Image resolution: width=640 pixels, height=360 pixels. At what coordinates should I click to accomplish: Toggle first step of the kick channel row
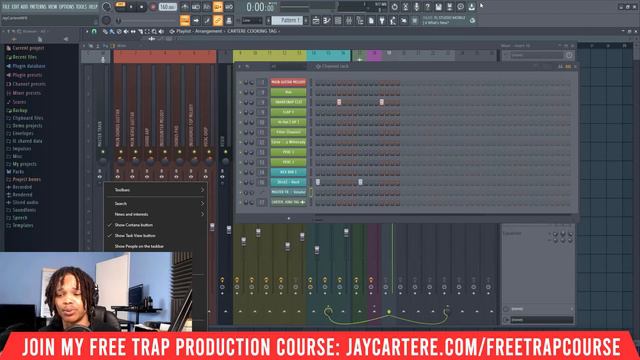click(x=318, y=182)
